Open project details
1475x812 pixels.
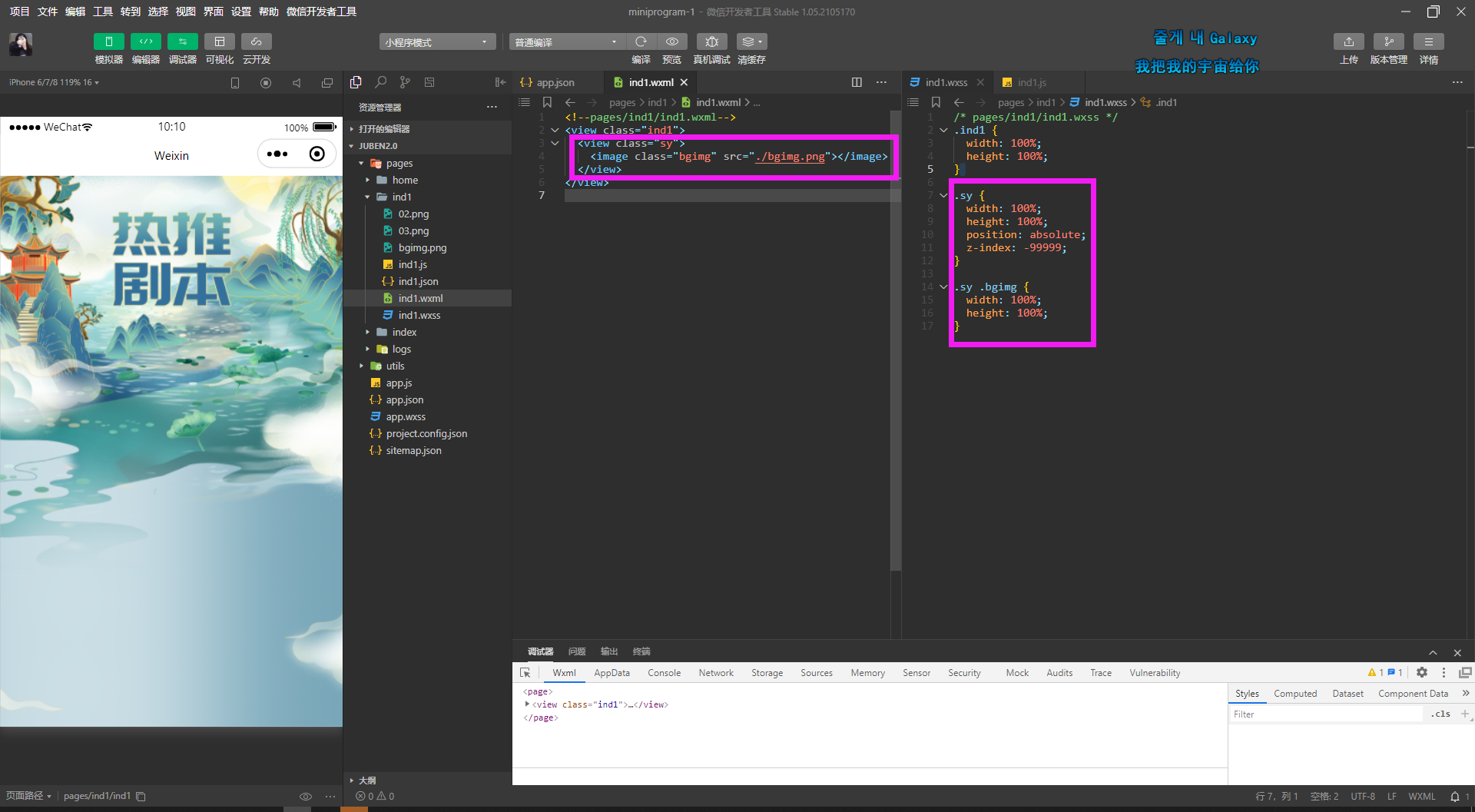(1429, 41)
